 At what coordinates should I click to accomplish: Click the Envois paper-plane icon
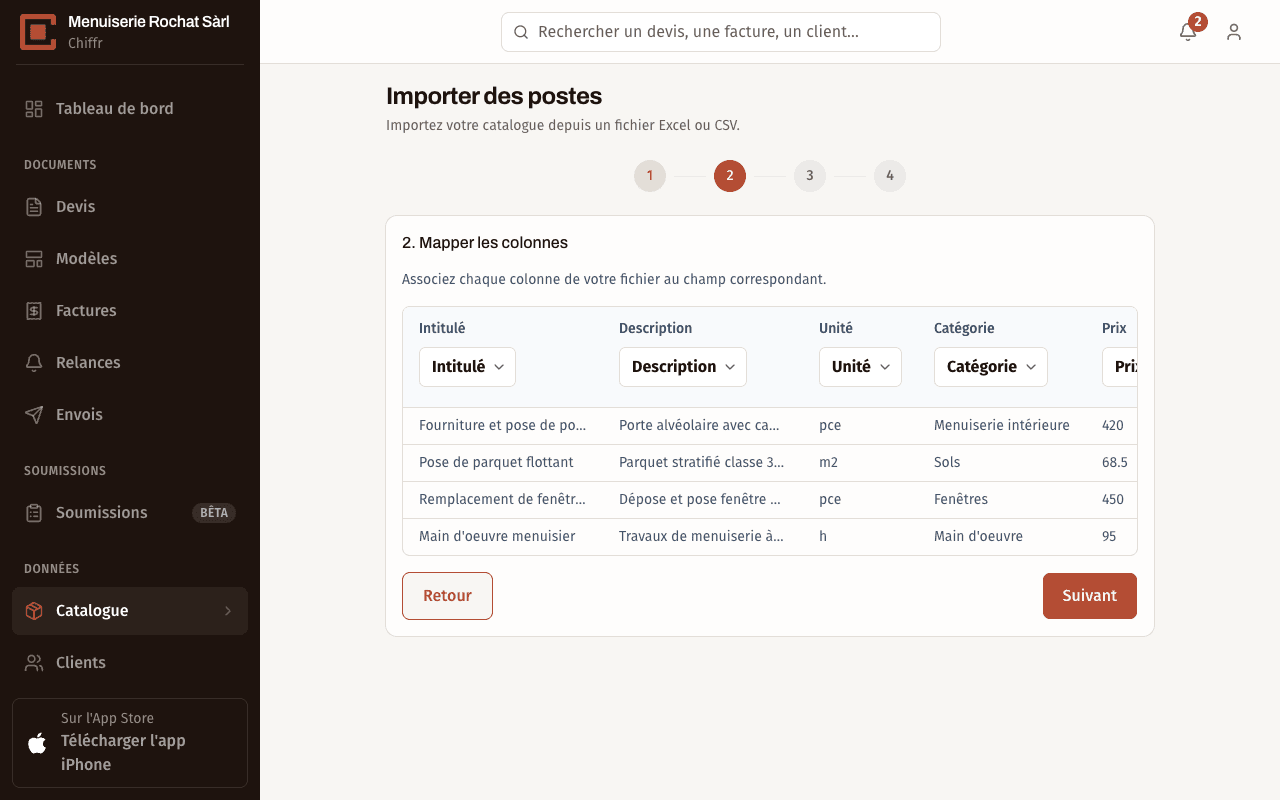tap(34, 415)
